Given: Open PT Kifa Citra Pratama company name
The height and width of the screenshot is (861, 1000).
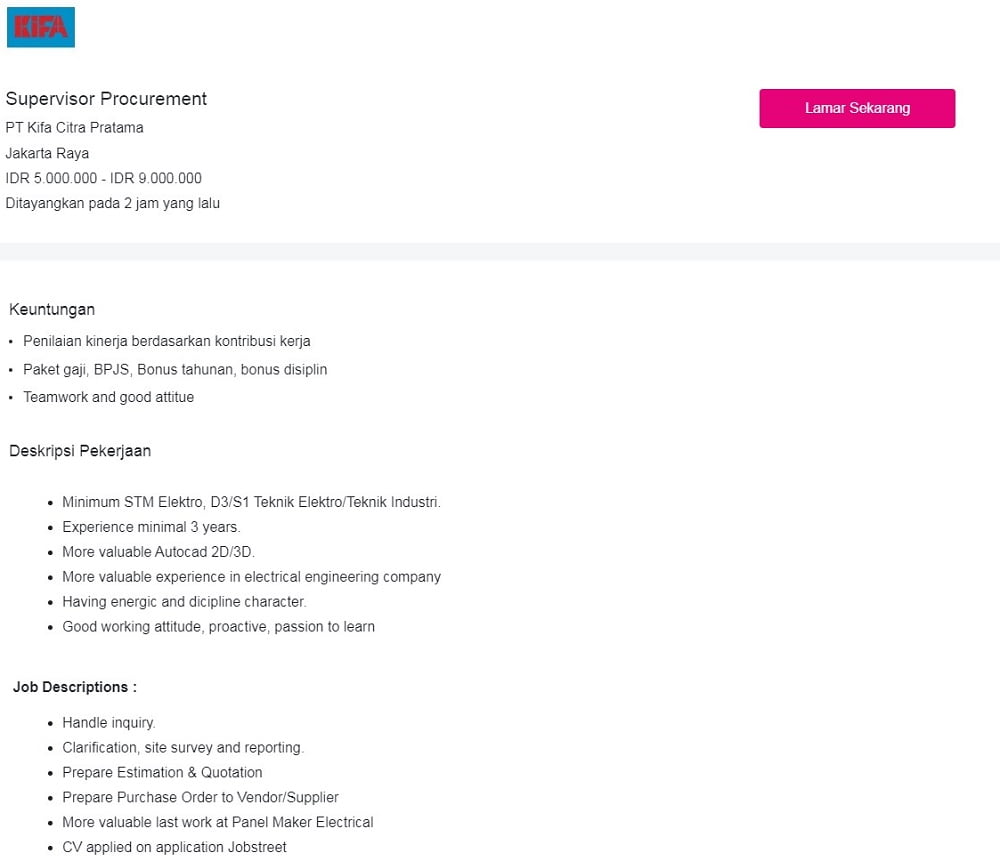Looking at the screenshot, I should click(75, 128).
